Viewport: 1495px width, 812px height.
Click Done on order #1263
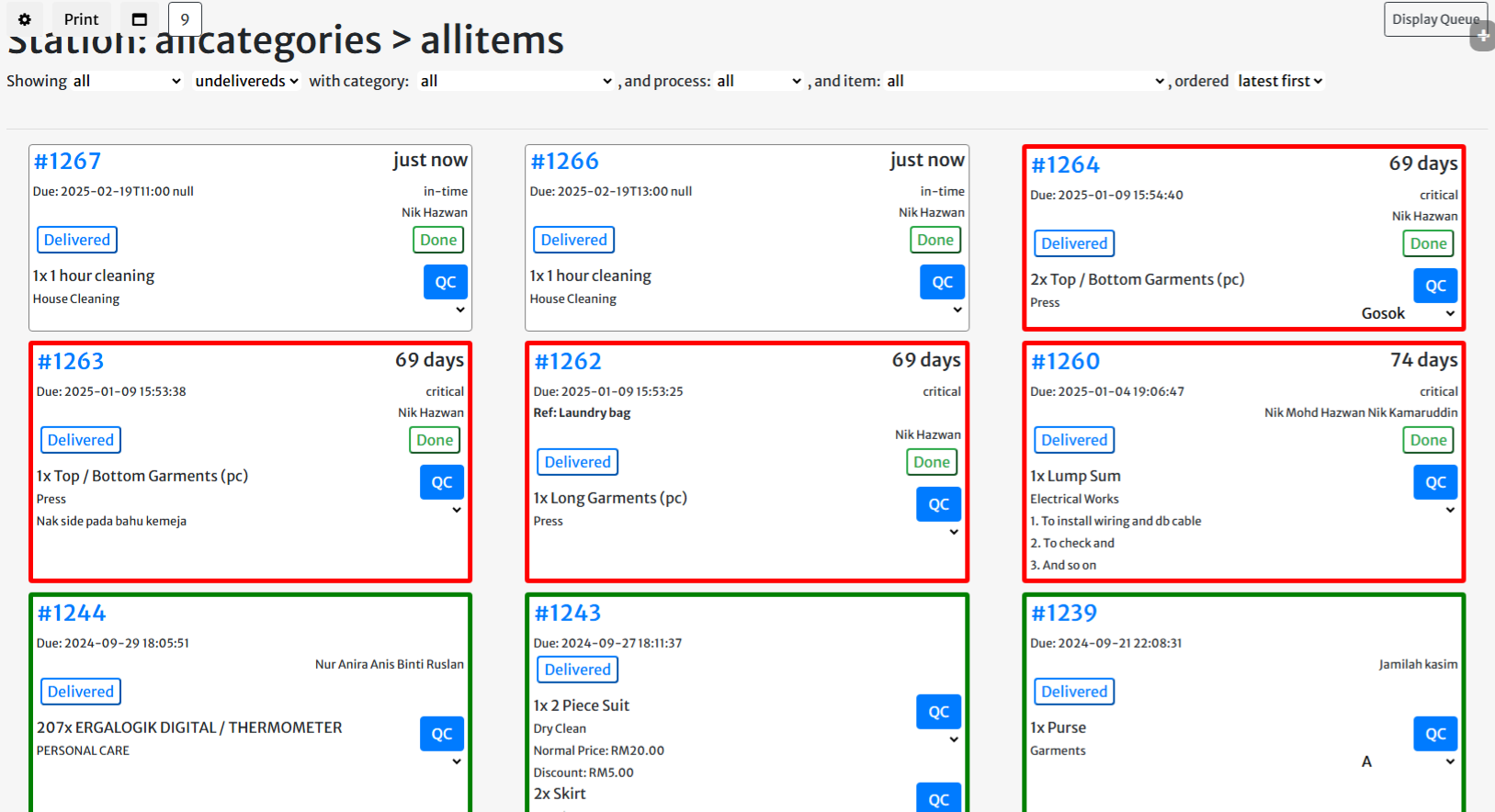435,440
